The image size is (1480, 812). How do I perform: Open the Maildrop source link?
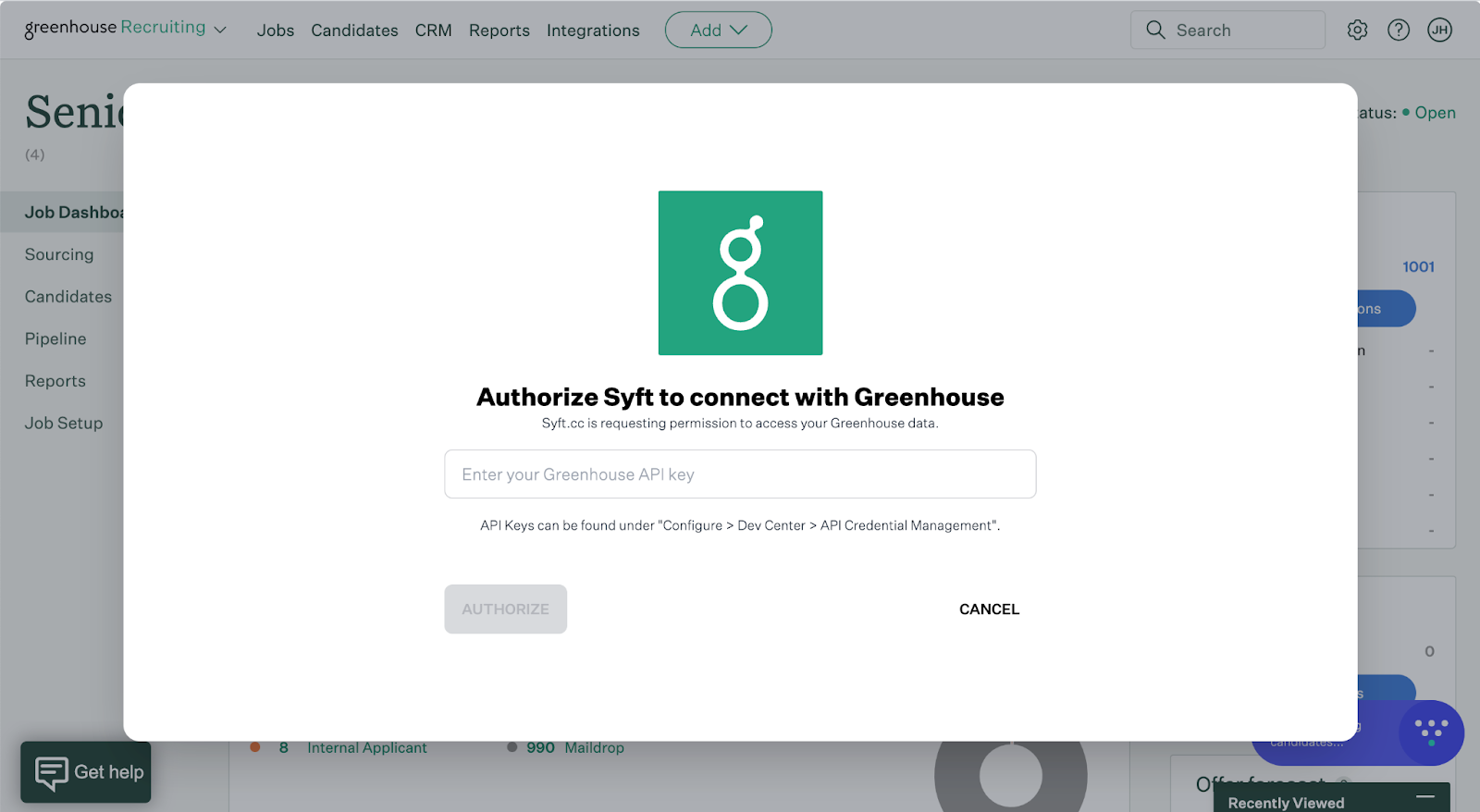[594, 747]
